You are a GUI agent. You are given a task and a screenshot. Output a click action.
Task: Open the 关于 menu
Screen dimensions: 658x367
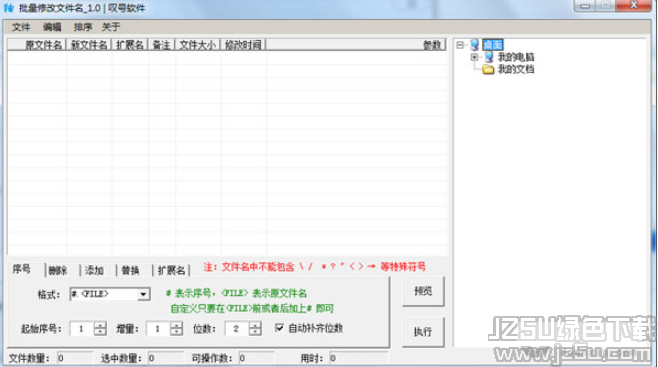111,27
